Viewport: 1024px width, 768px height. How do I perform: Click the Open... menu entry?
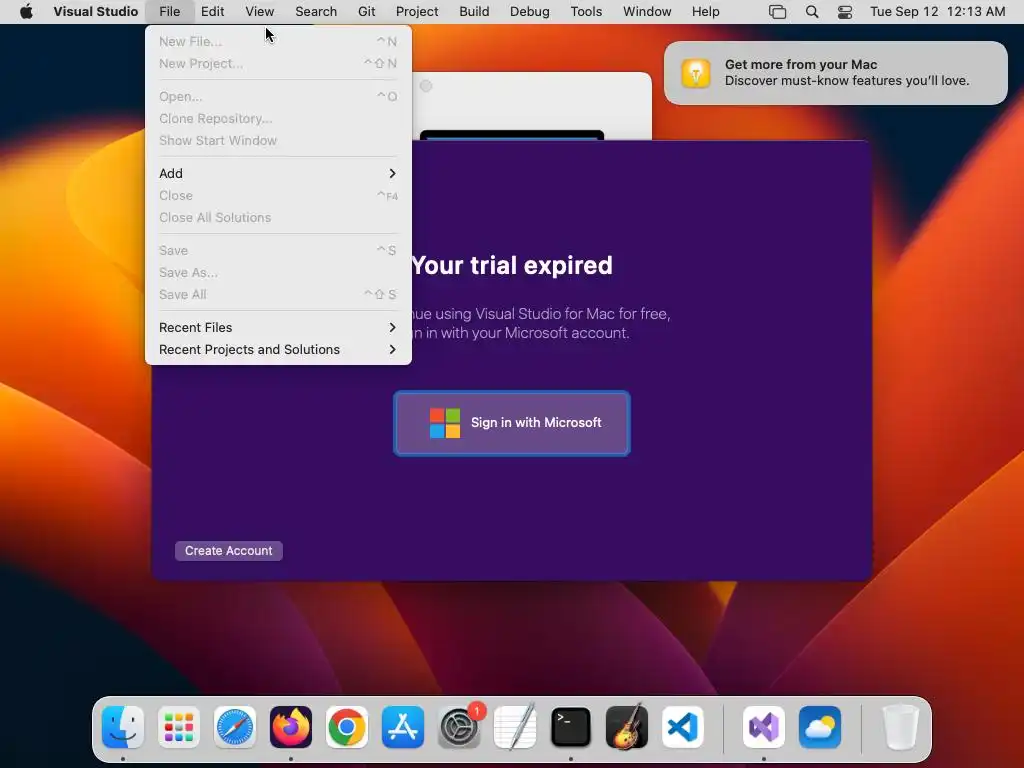[x=278, y=96]
